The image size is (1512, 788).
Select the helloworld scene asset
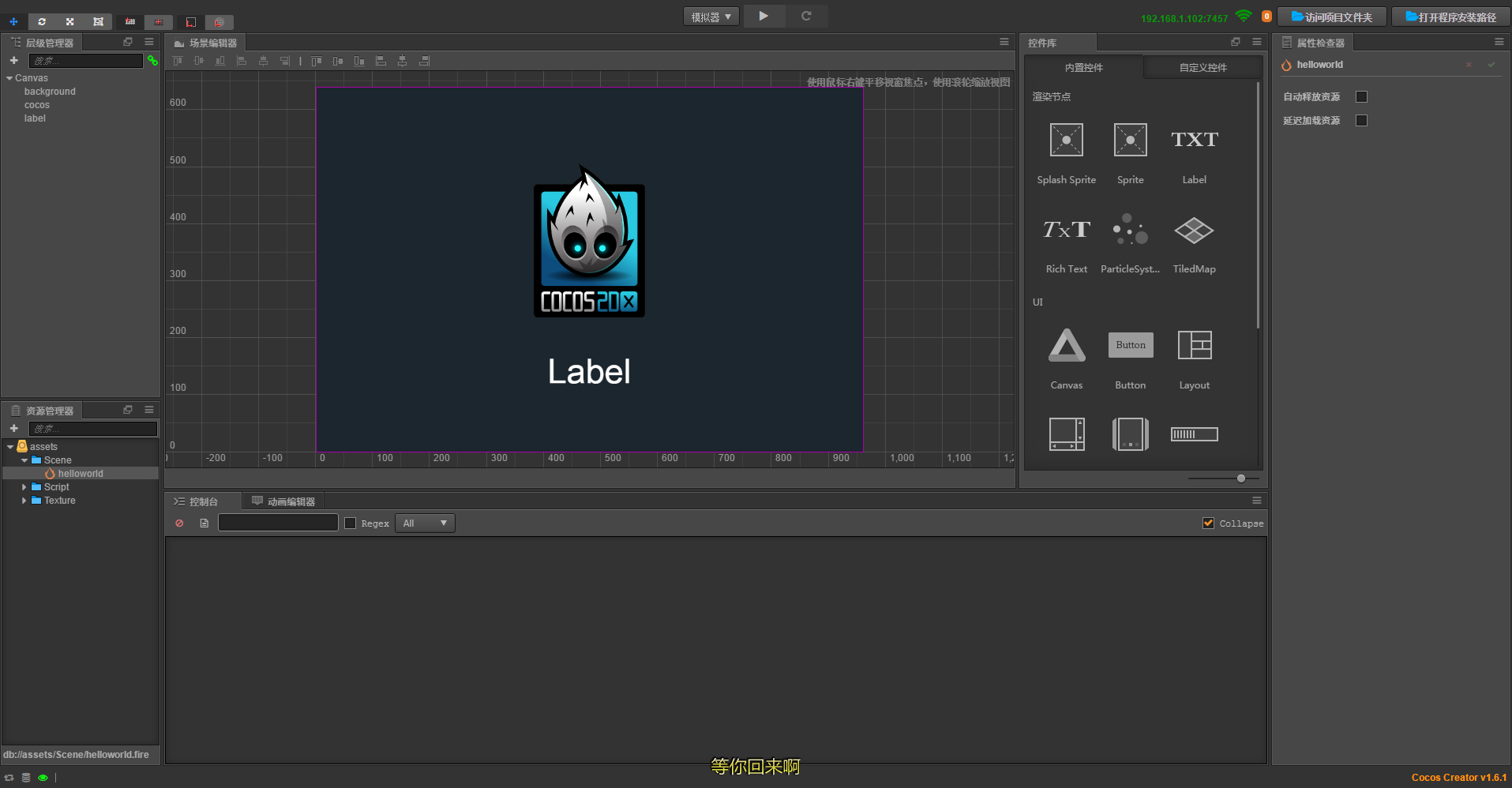click(x=81, y=474)
